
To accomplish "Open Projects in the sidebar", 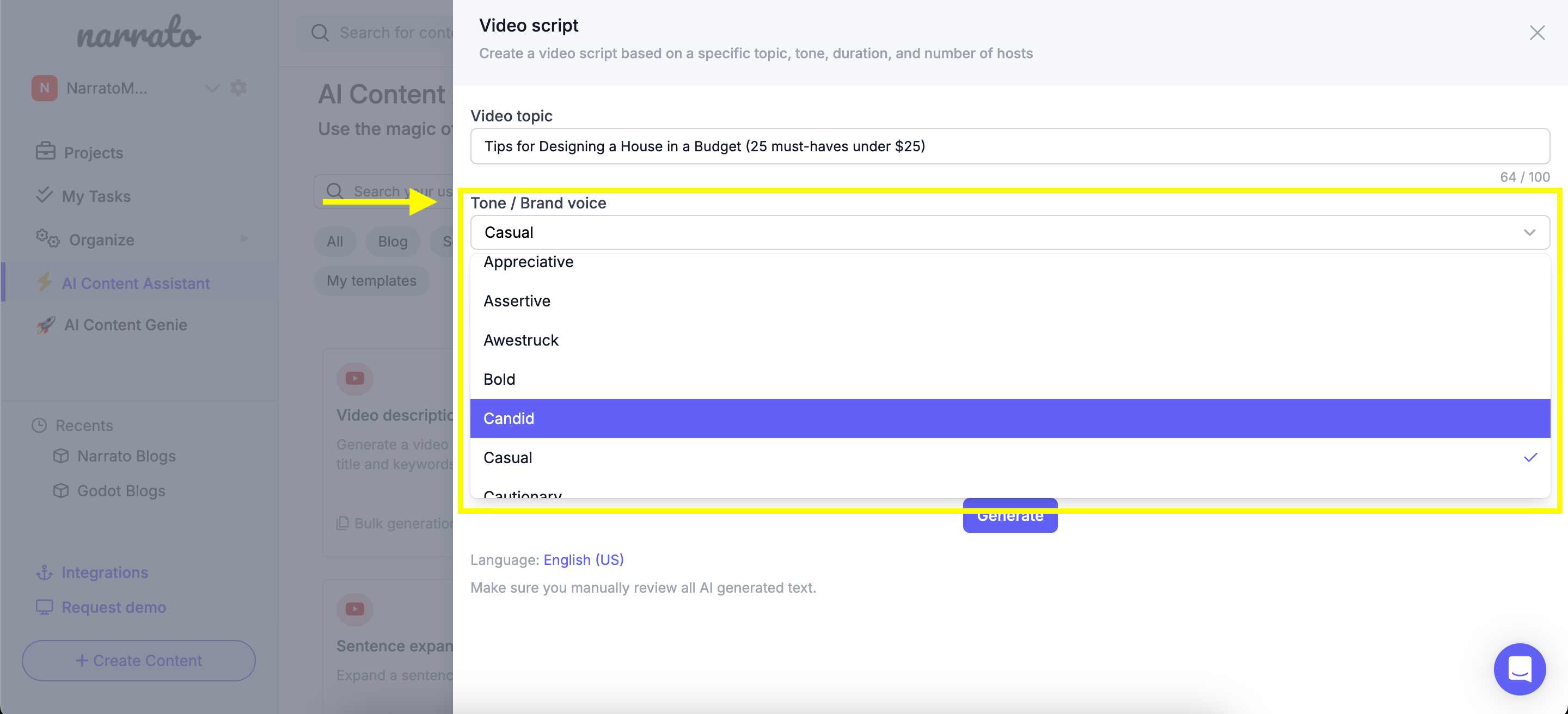I will [93, 153].
